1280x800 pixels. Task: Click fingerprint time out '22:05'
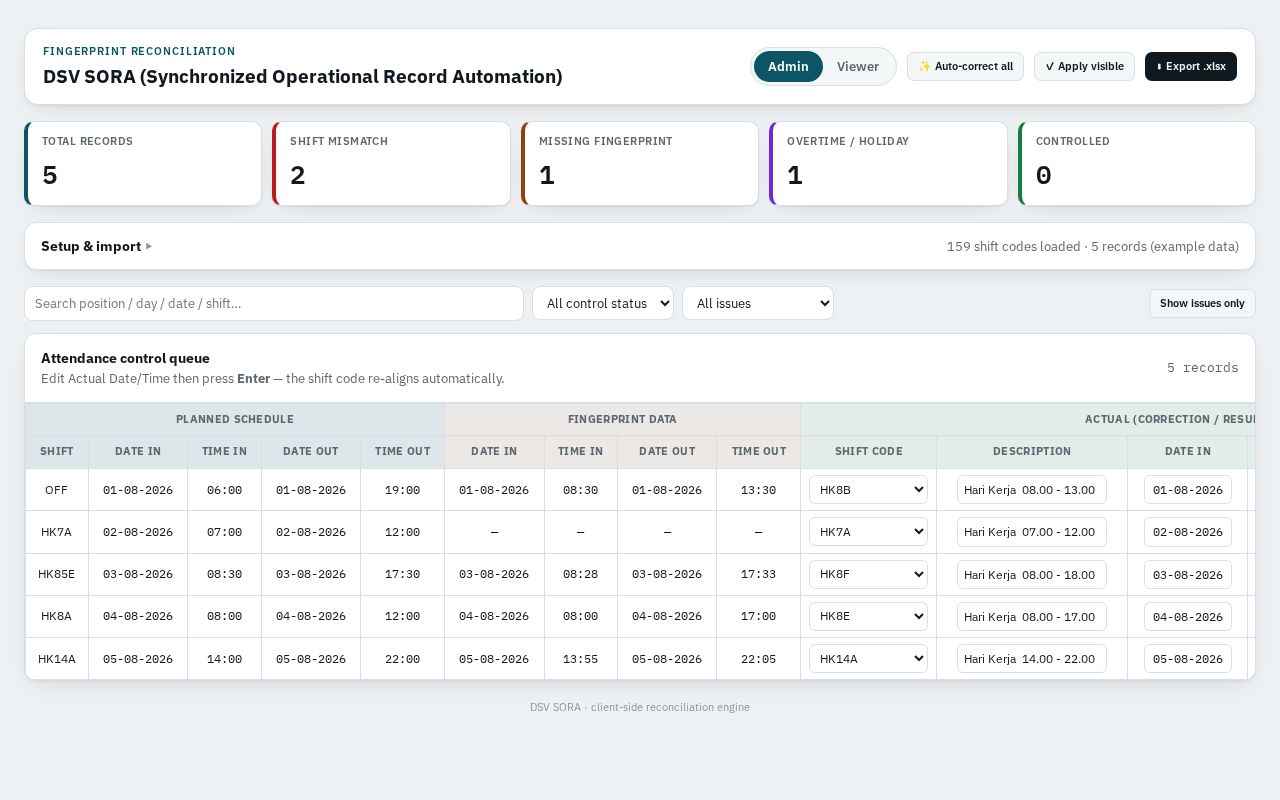(758, 659)
